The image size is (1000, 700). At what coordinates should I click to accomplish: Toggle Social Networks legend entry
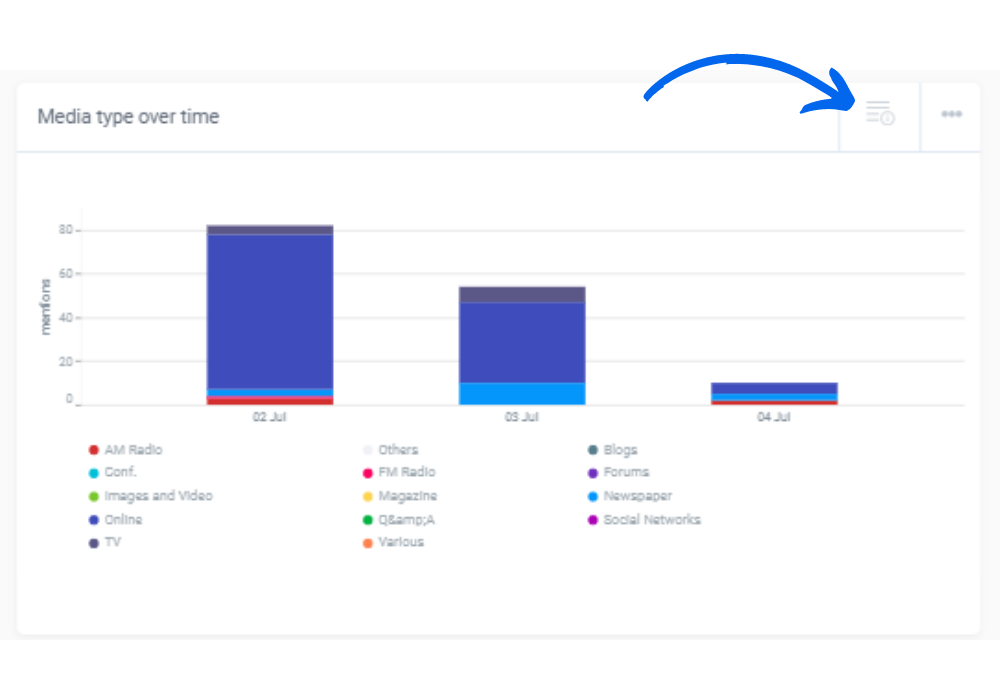(644, 520)
